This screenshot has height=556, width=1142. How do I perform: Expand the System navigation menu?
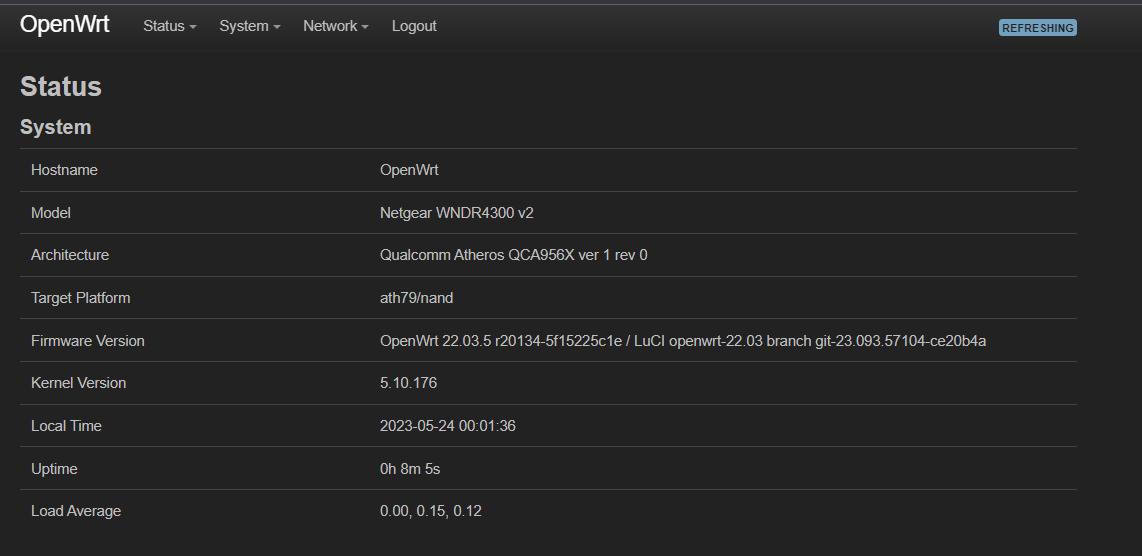pyautogui.click(x=250, y=26)
